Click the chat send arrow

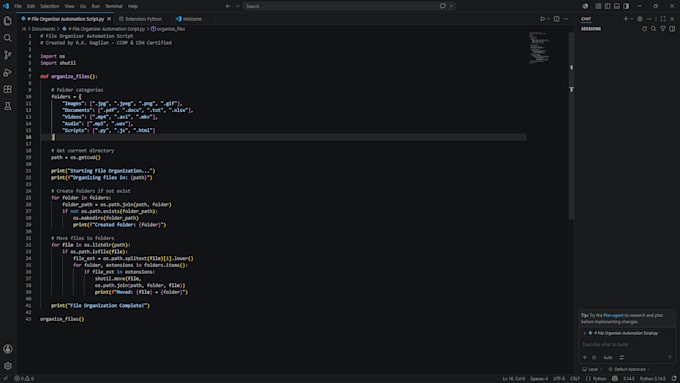pyautogui.click(x=670, y=357)
